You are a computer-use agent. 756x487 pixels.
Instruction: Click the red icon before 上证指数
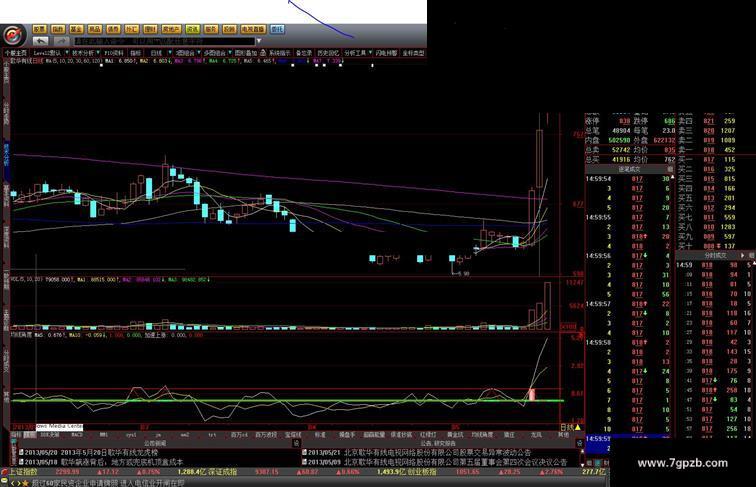[4, 472]
